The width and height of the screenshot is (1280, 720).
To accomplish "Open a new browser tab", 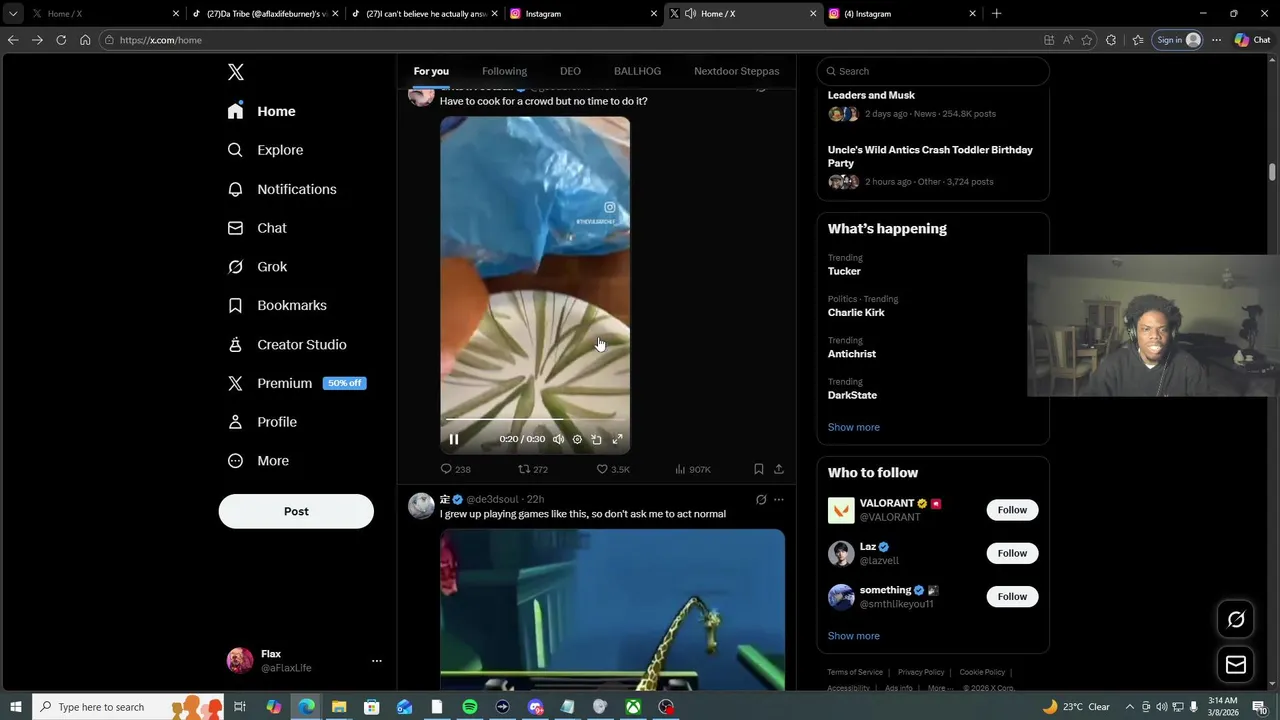I will coord(996,14).
